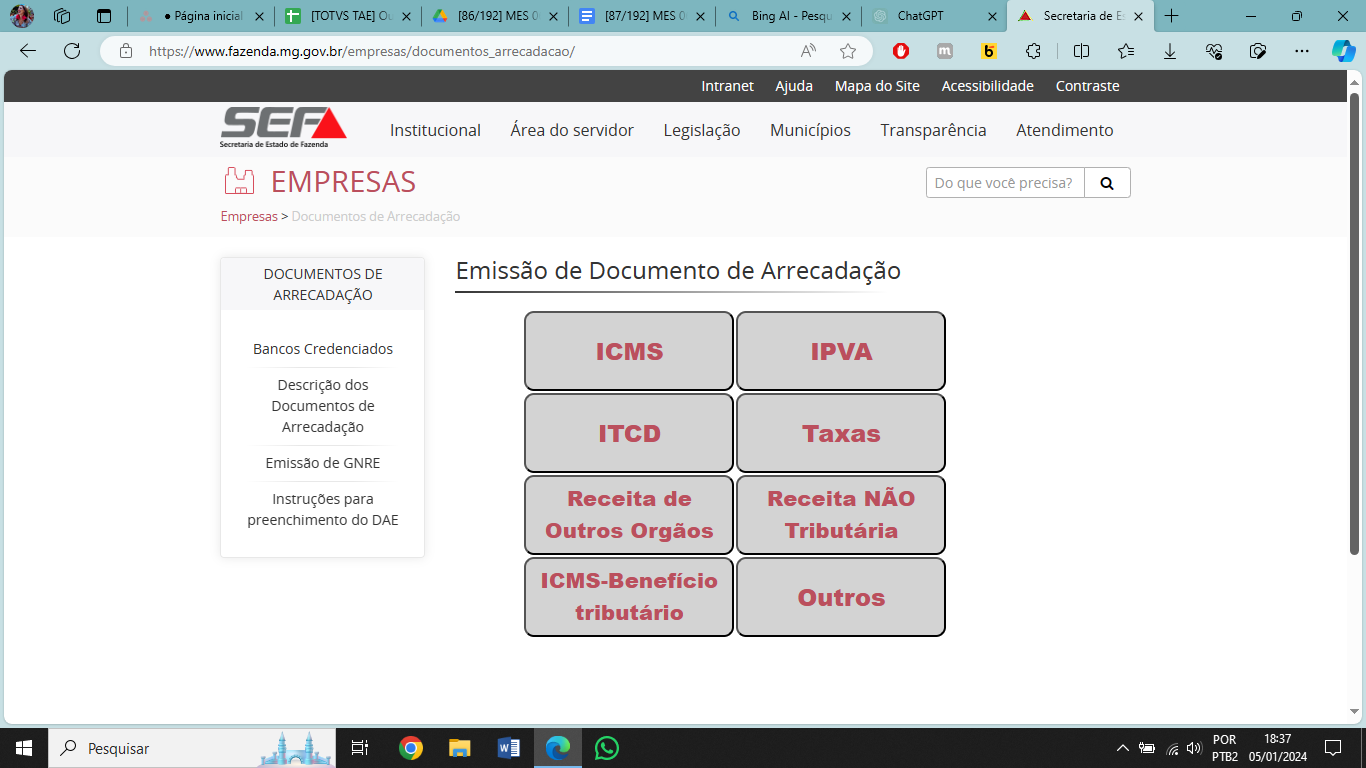Open the Copilot icon in Edge
This screenshot has height=768, width=1366.
[1343, 51]
